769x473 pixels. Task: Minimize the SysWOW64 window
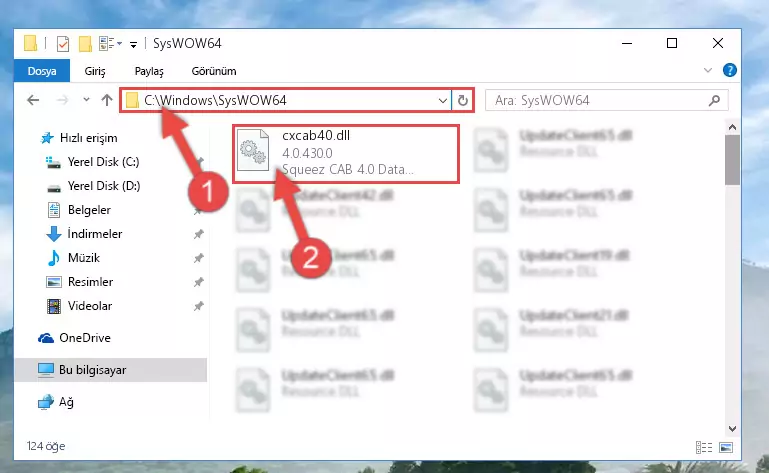tap(627, 43)
